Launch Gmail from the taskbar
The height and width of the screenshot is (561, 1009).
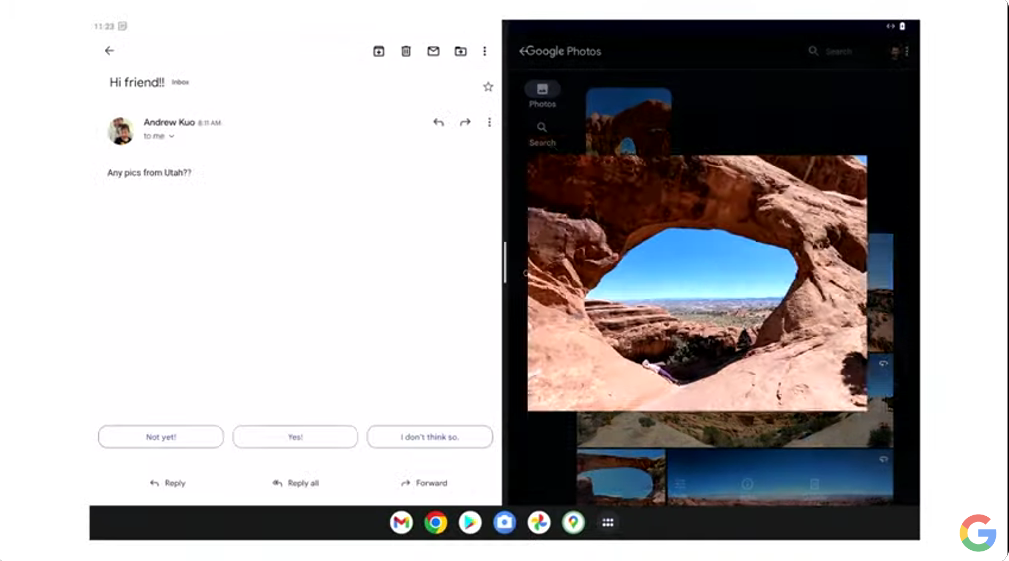[401, 522]
